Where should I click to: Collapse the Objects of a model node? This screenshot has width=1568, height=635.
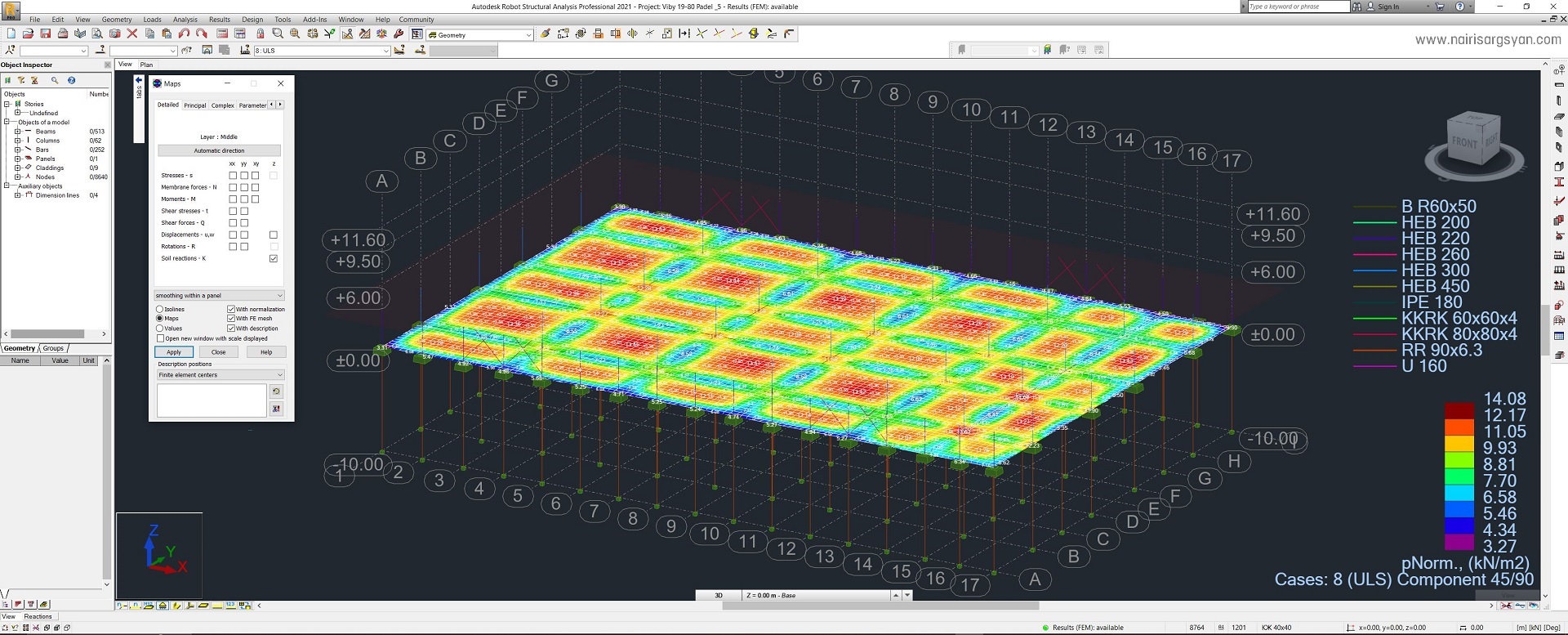pyautogui.click(x=7, y=123)
